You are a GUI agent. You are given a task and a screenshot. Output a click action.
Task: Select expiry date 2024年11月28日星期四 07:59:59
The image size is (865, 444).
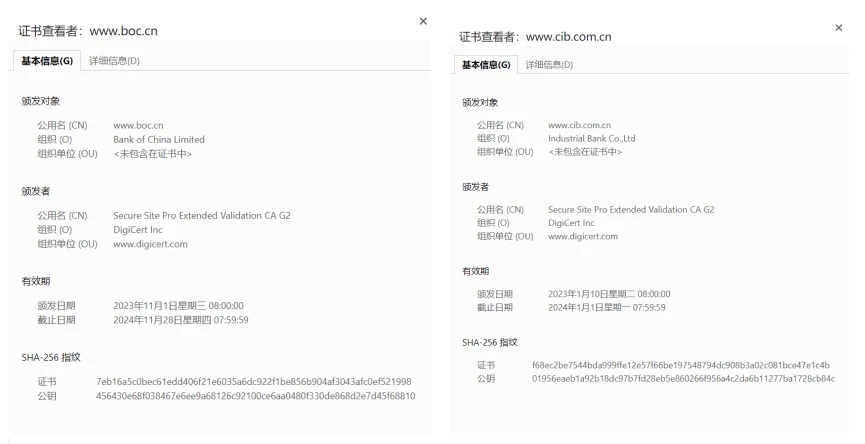[x=180, y=320]
